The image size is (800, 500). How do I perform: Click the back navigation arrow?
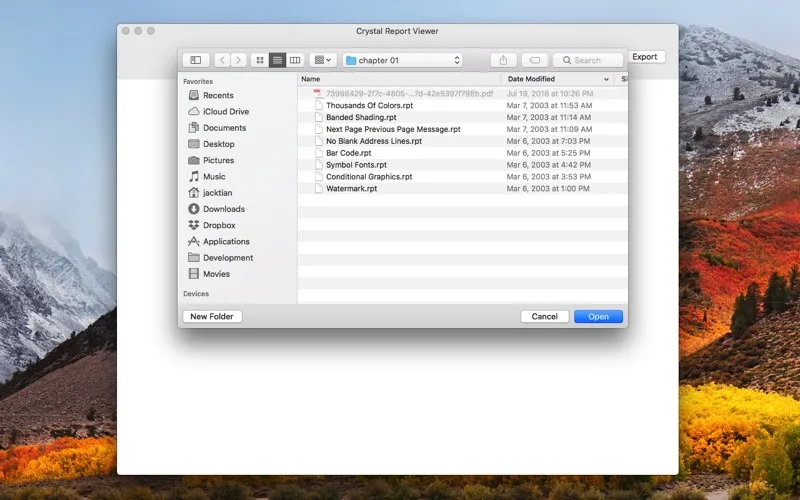click(222, 60)
